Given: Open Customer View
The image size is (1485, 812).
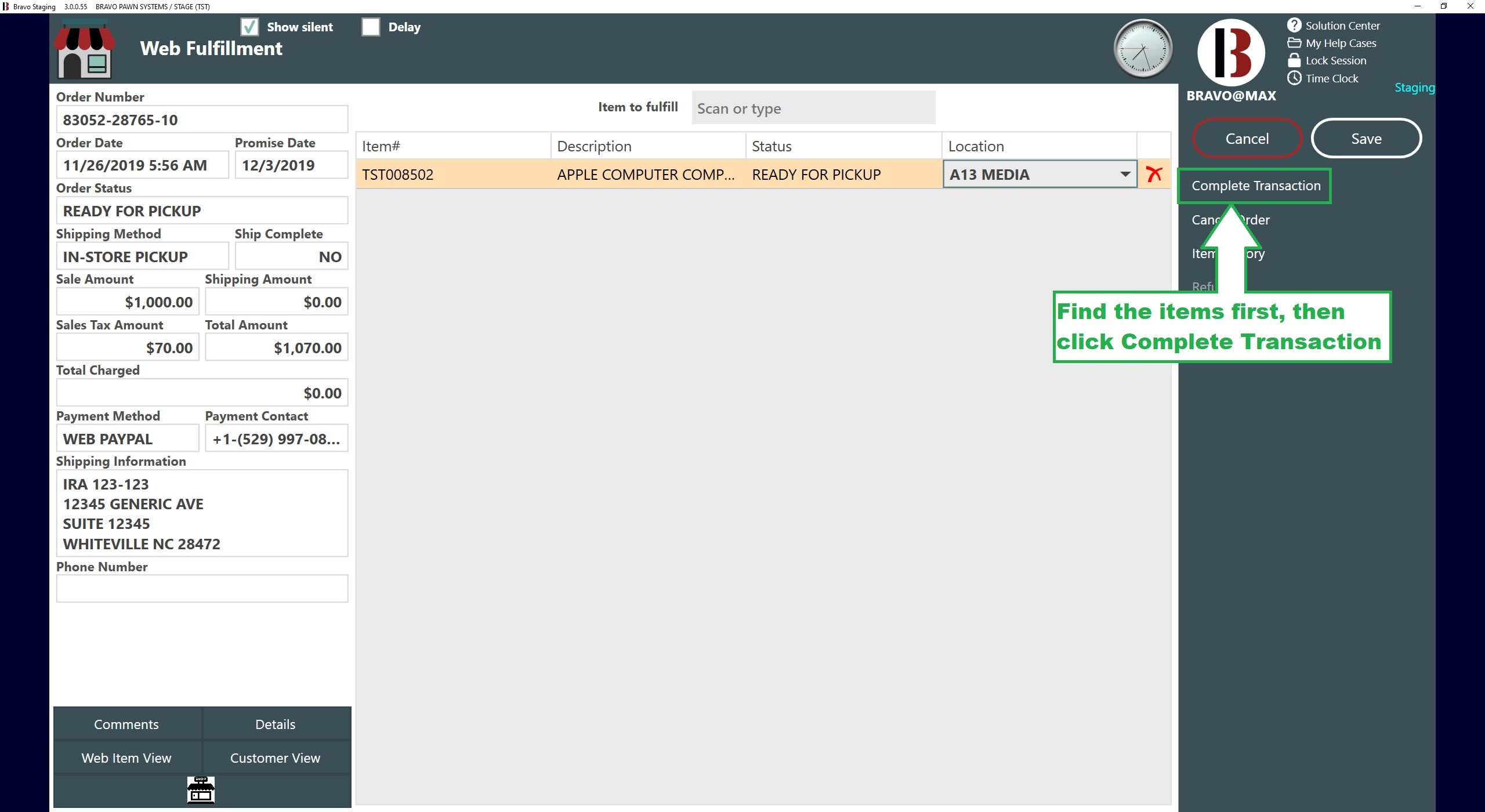Looking at the screenshot, I should click(x=275, y=758).
